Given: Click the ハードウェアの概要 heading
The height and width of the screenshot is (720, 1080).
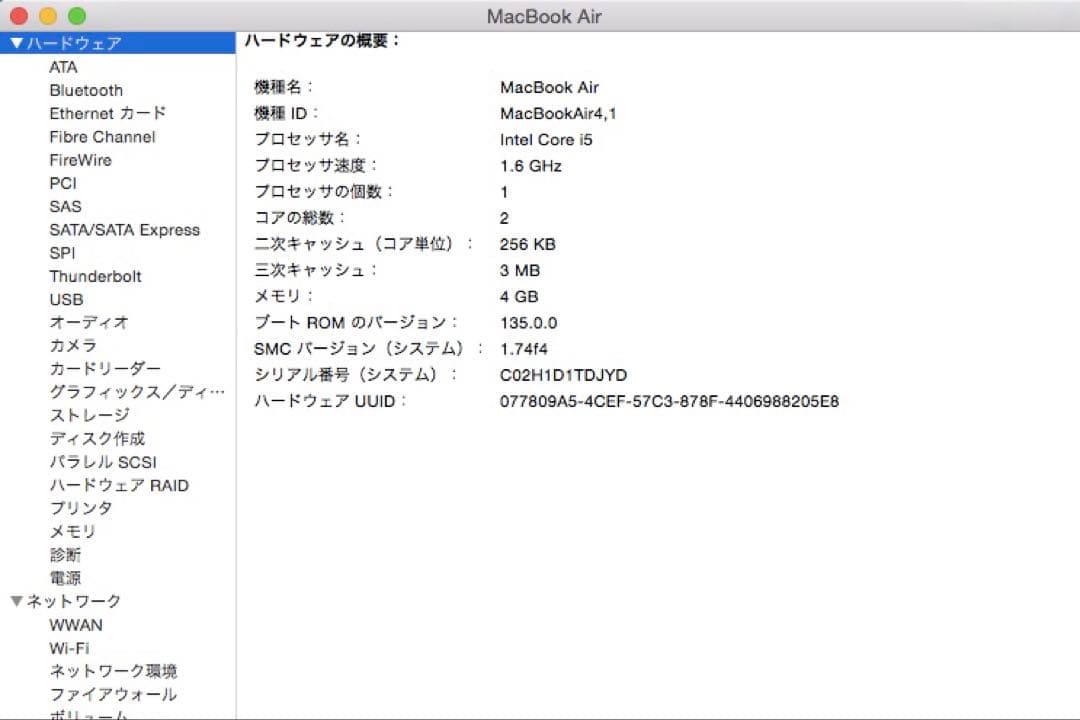Looking at the screenshot, I should tap(322, 41).
